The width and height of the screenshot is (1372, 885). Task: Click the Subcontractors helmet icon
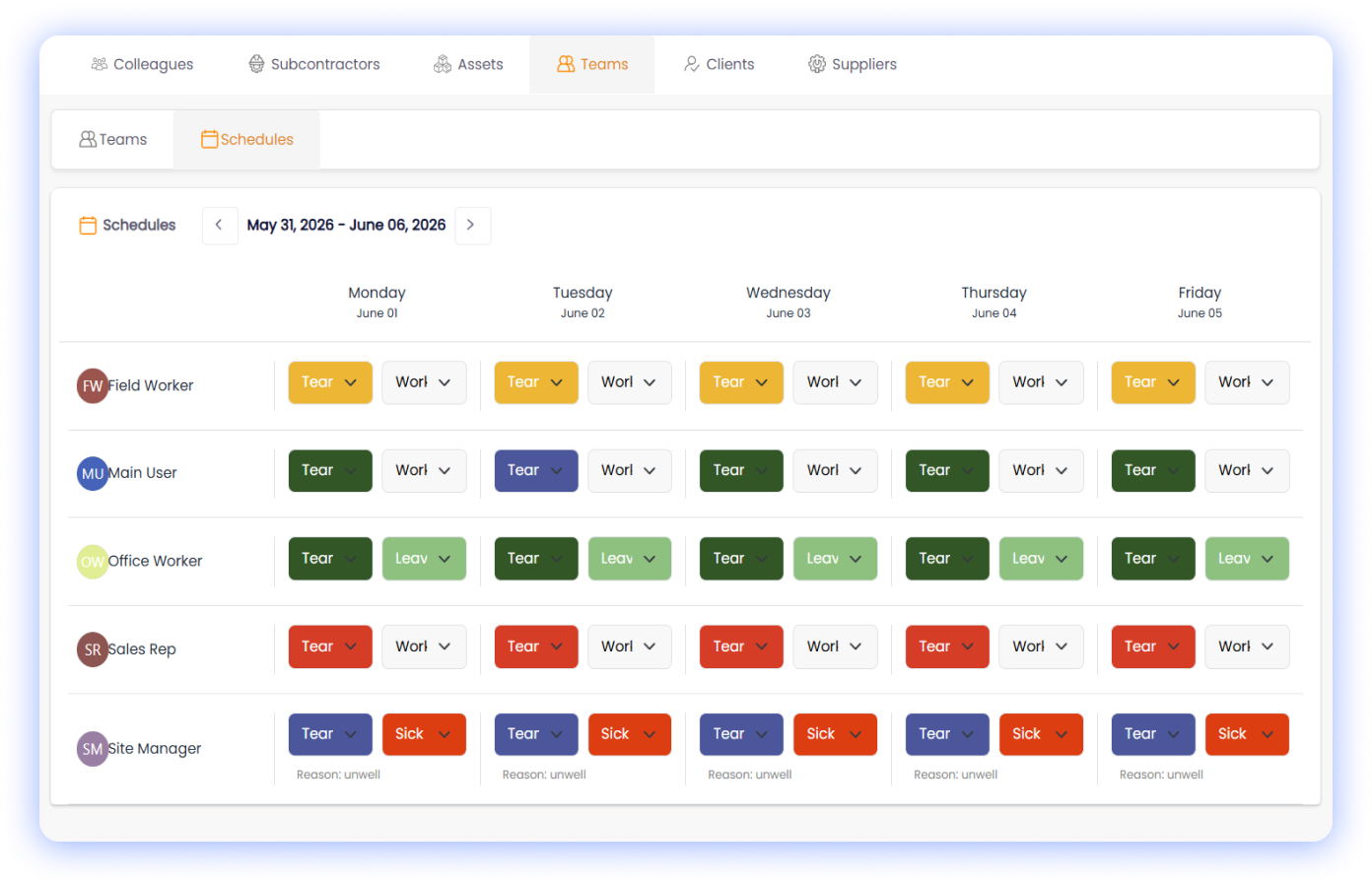(x=256, y=64)
